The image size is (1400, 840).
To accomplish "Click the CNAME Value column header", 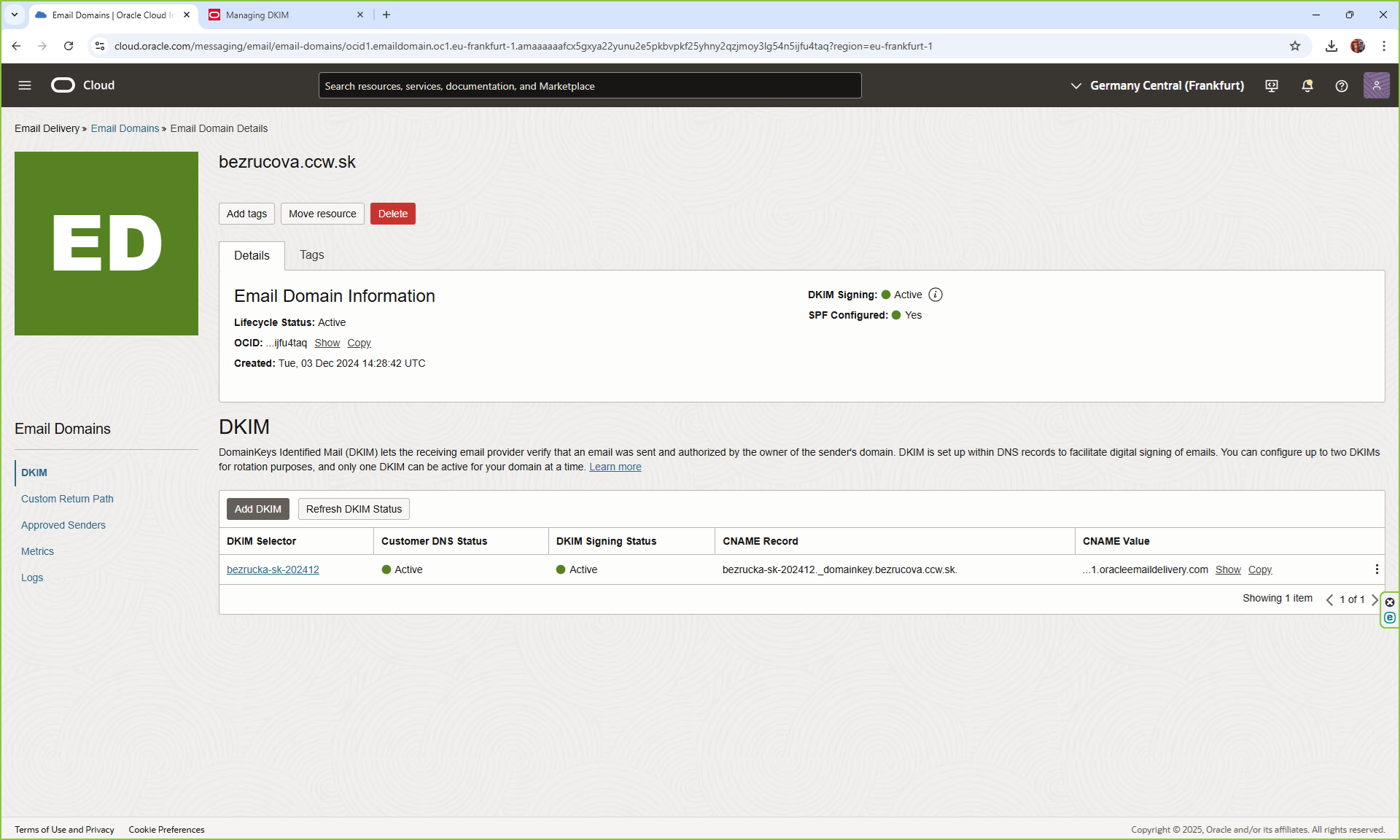I will tap(1116, 541).
